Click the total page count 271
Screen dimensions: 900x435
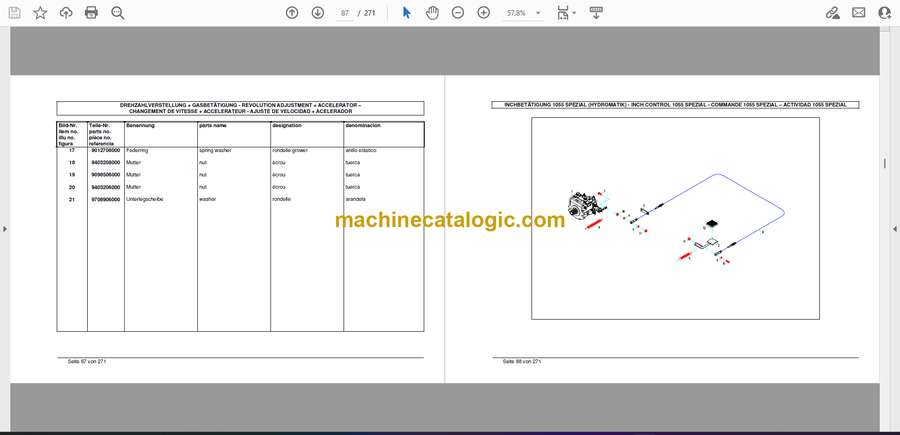(x=370, y=13)
